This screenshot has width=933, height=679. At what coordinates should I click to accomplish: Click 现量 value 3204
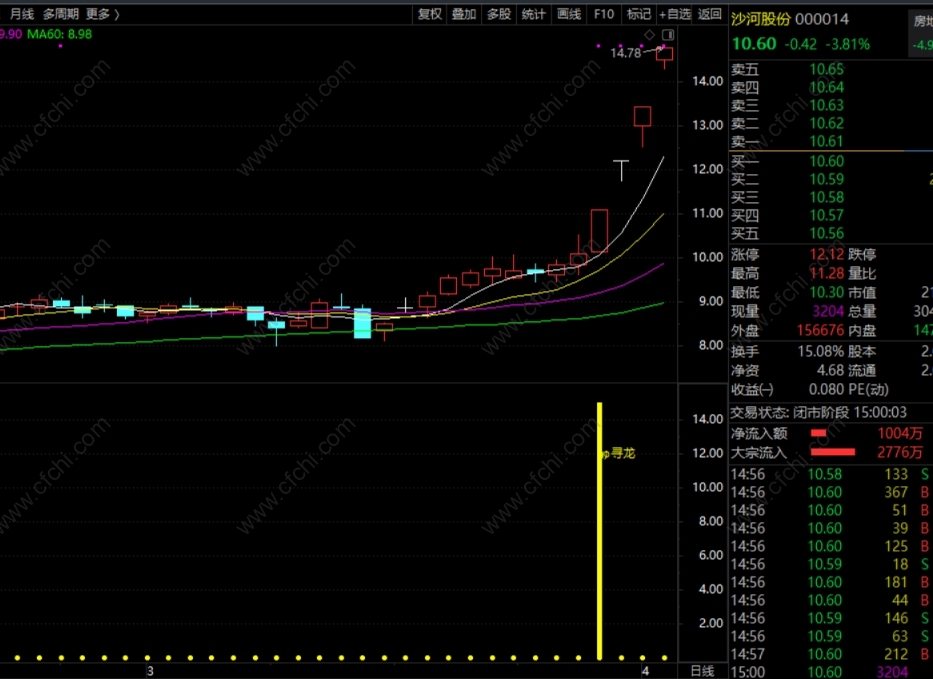tap(828, 311)
